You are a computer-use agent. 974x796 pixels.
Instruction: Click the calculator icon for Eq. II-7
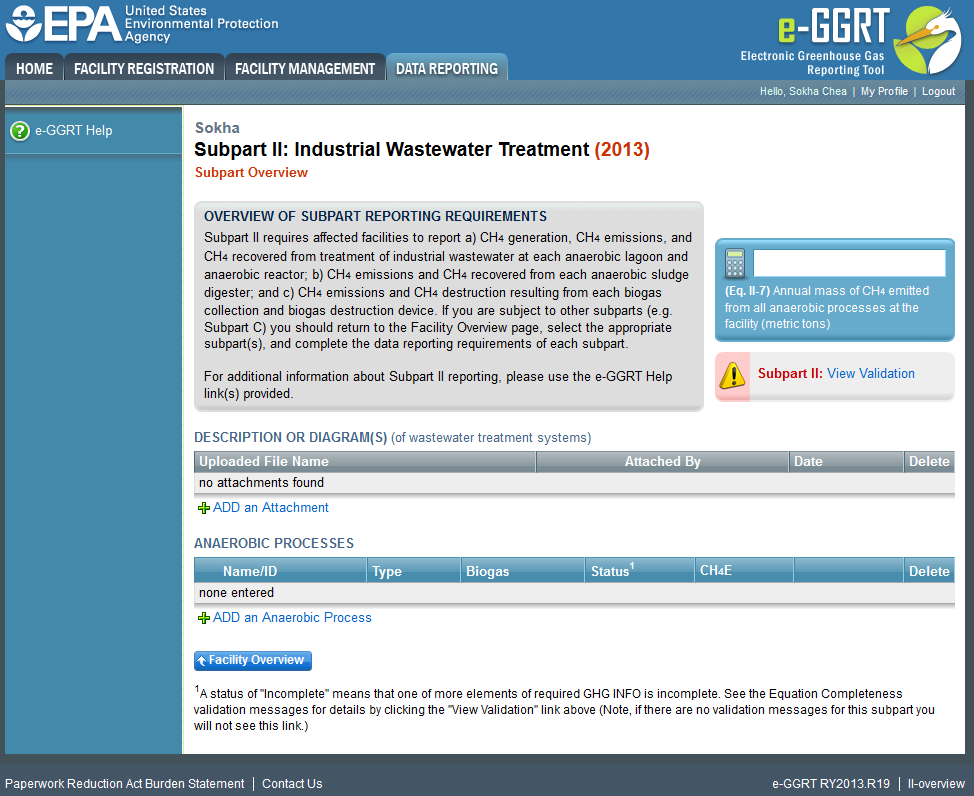coord(735,263)
